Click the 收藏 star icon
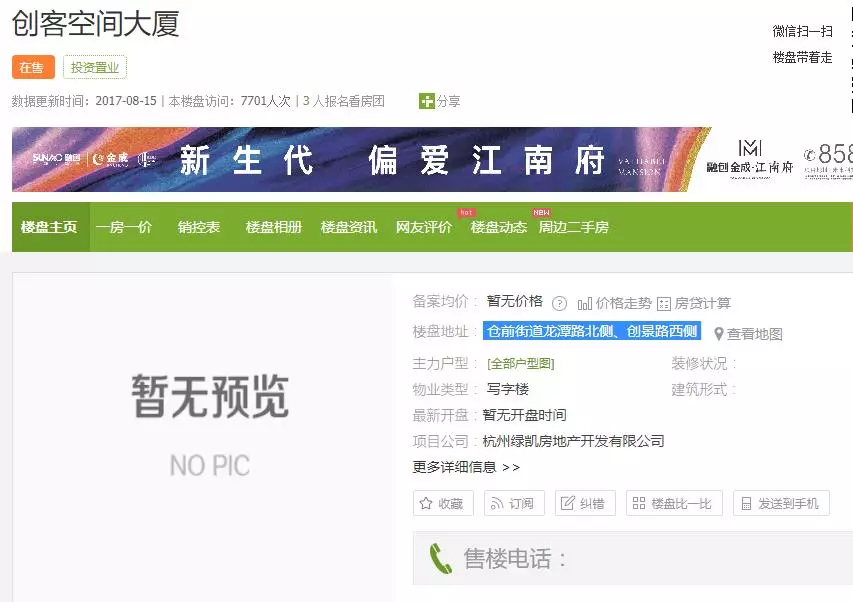853x602 pixels. [427, 503]
